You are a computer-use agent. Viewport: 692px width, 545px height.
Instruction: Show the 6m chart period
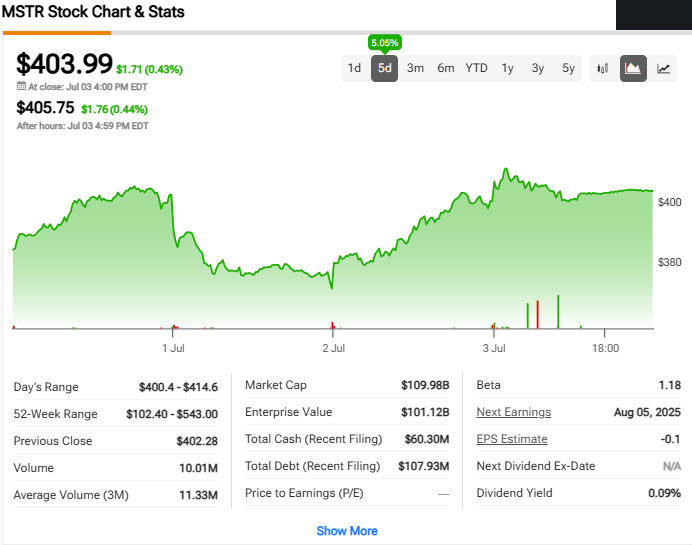click(446, 68)
